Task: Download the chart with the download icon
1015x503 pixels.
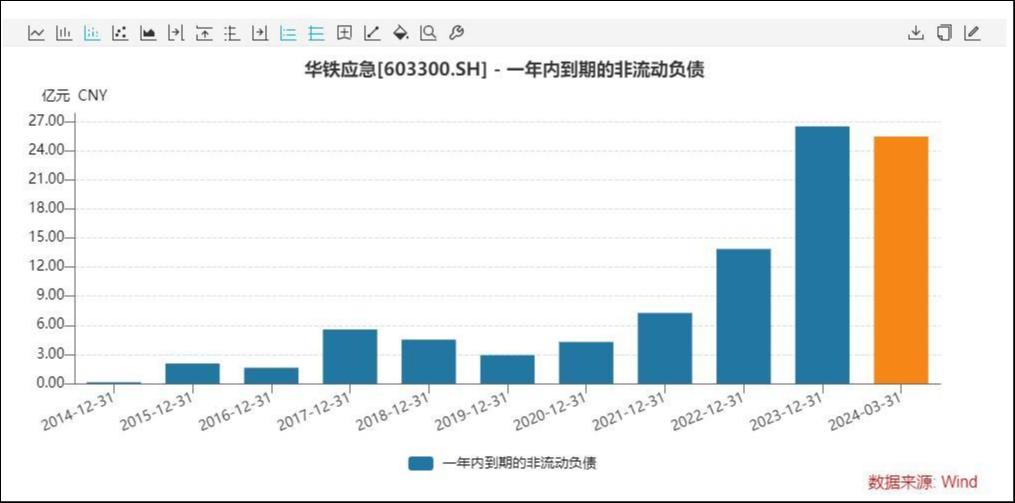Action: click(915, 33)
